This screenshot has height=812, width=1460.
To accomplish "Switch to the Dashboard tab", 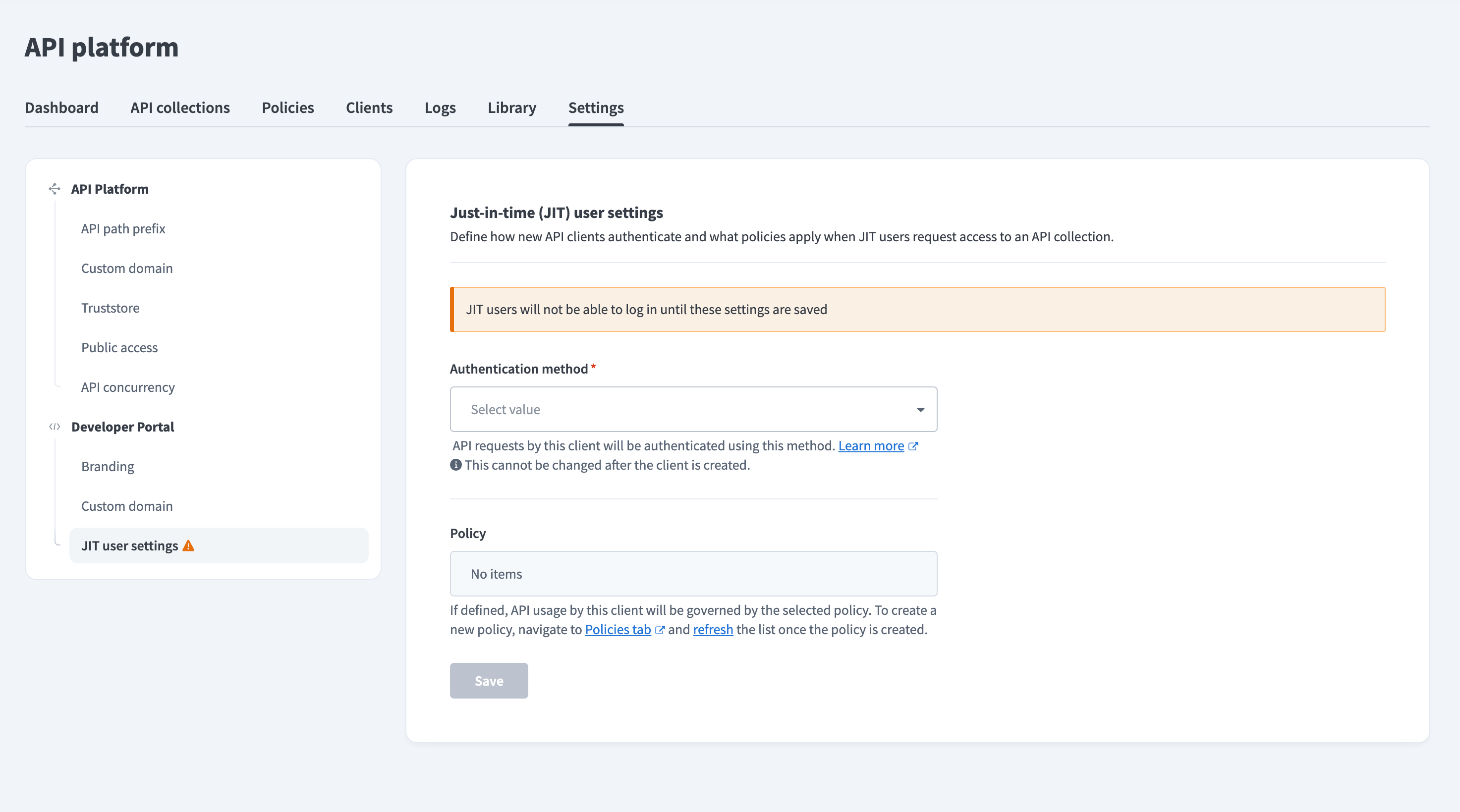I will (x=61, y=108).
